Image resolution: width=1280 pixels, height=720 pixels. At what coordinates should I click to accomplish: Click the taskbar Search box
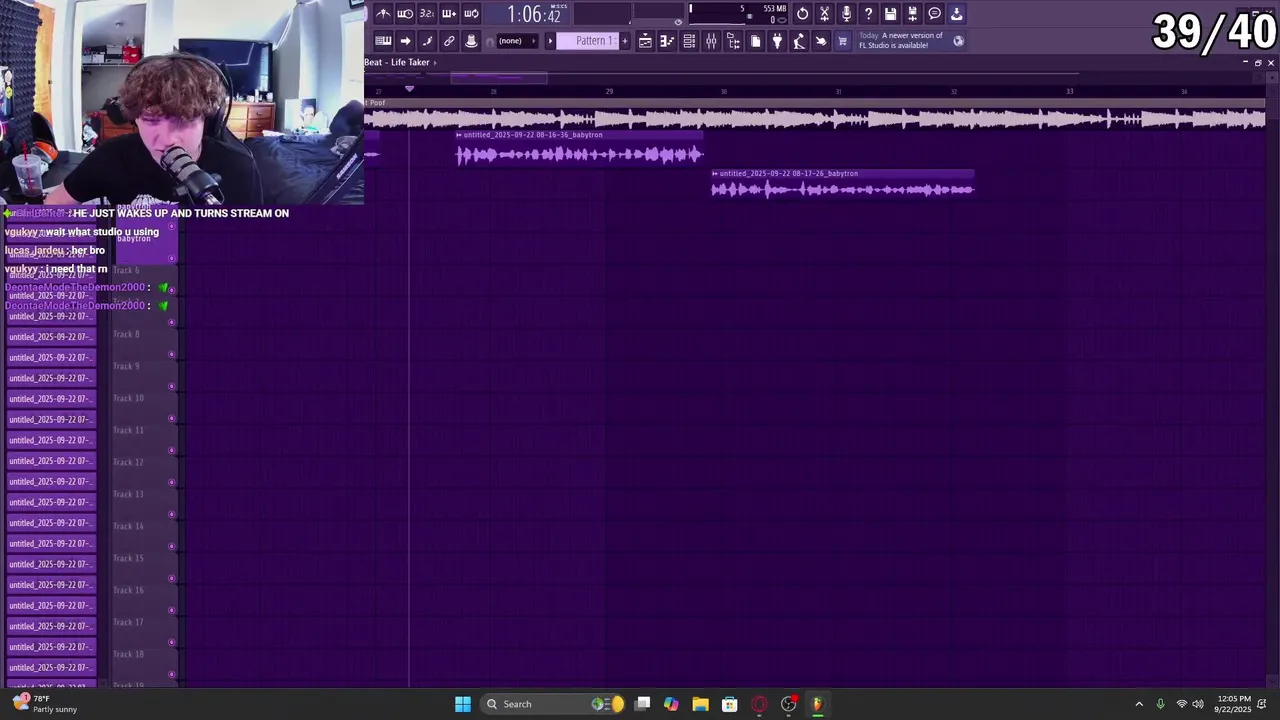coord(553,704)
